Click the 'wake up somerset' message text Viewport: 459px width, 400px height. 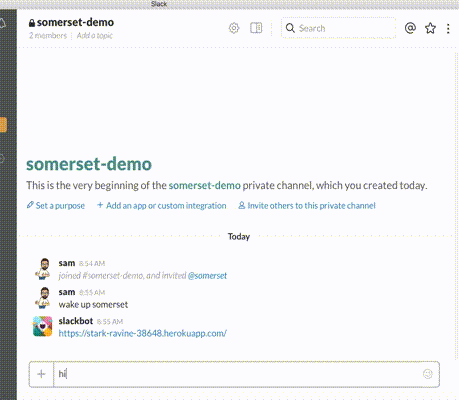click(x=93, y=304)
